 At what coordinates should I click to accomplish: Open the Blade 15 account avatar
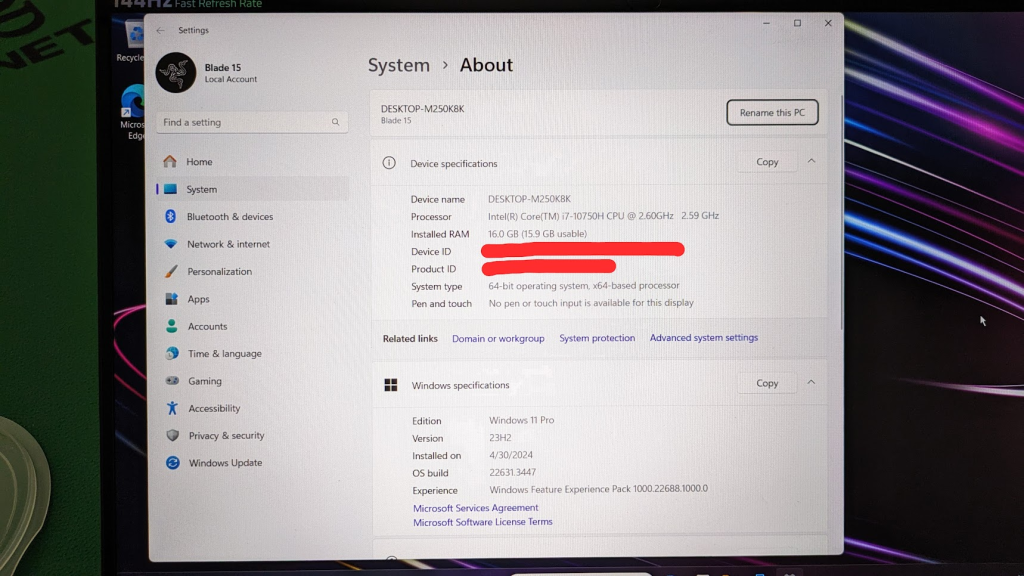(176, 72)
